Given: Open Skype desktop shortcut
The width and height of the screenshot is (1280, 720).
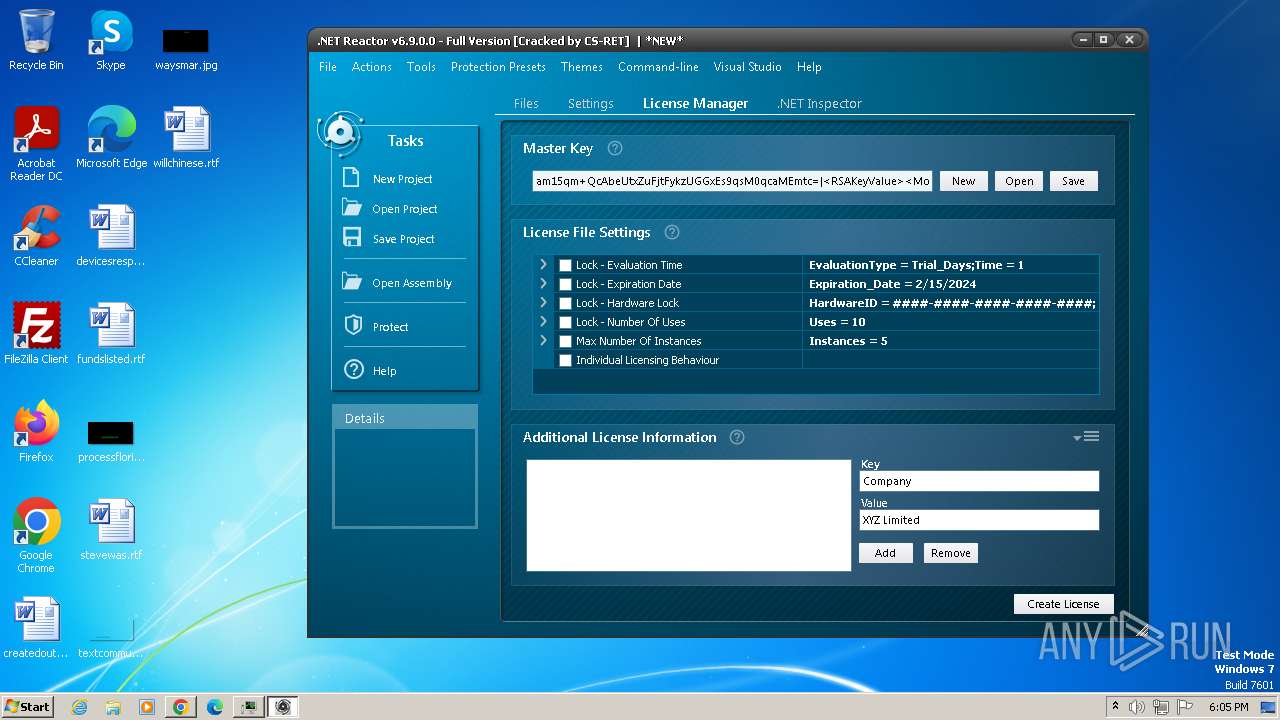Looking at the screenshot, I should [x=111, y=40].
